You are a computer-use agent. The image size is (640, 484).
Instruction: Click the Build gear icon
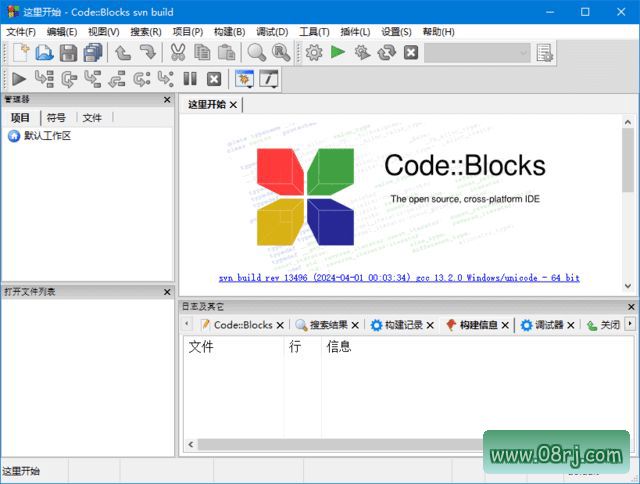pyautogui.click(x=314, y=53)
